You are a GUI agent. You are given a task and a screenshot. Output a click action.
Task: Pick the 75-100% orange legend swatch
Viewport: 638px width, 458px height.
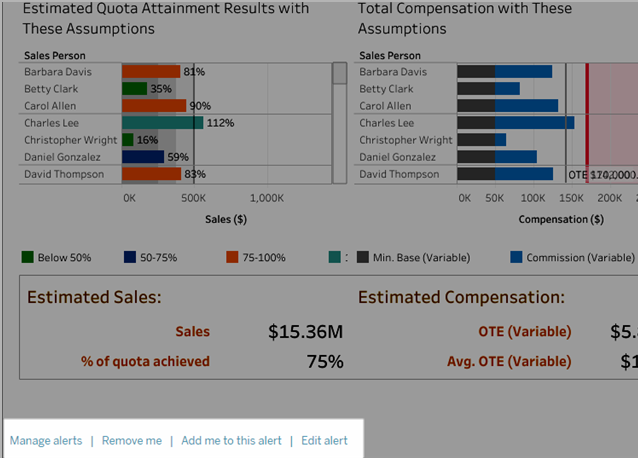pyautogui.click(x=232, y=257)
